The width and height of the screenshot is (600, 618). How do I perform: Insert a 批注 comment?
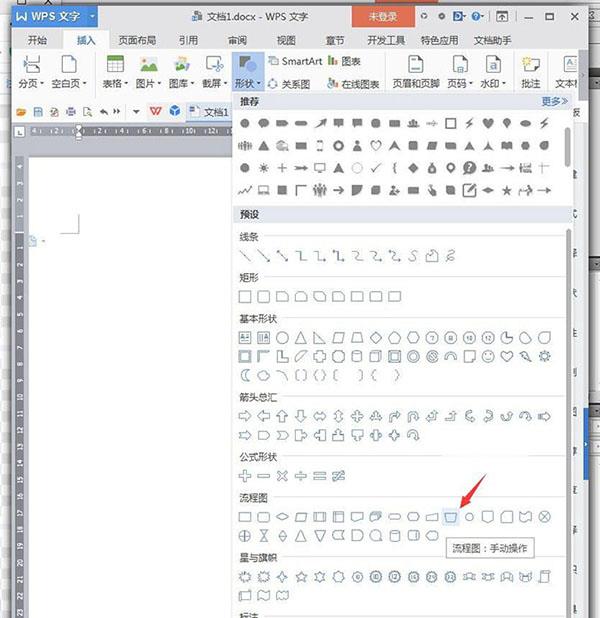531,72
